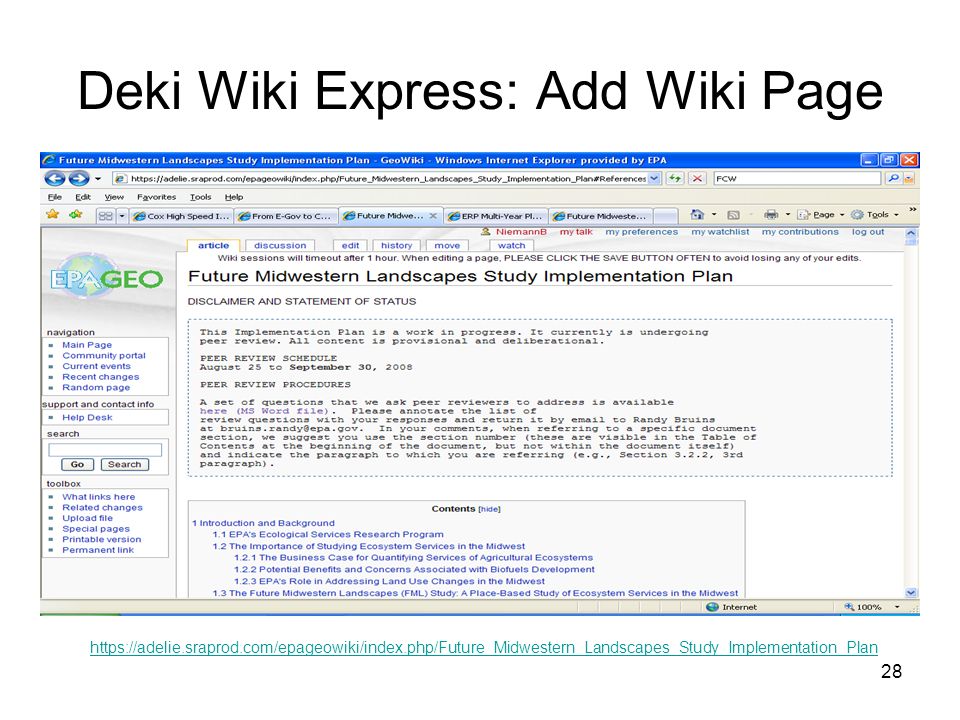960x720 pixels.
Task: Open the Favorites menu
Action: (x=156, y=197)
